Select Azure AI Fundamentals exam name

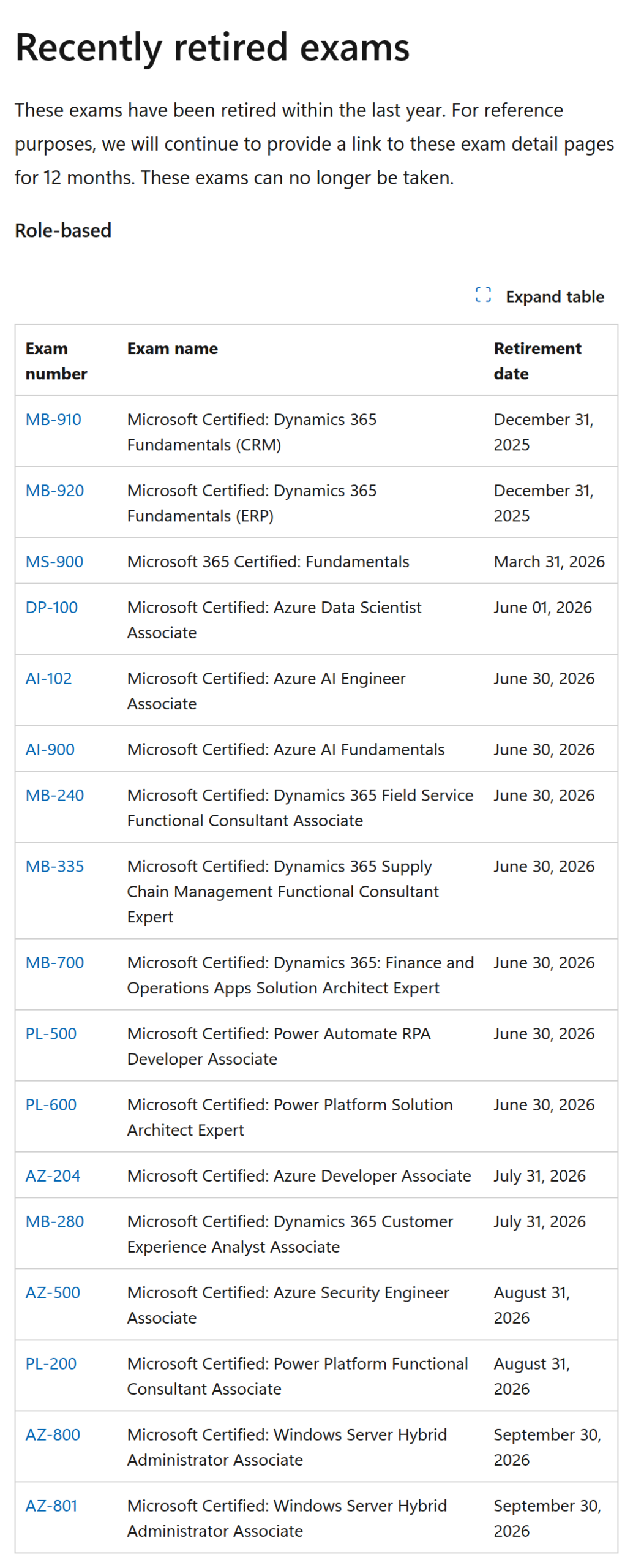(x=286, y=749)
